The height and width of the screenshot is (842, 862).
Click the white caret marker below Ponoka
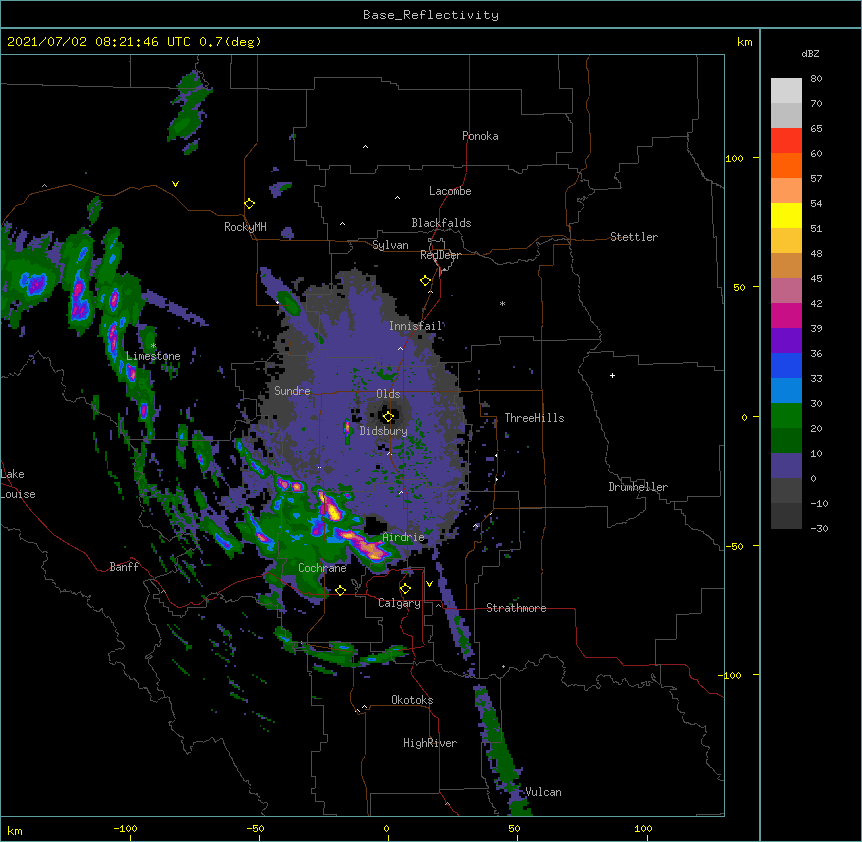[366, 147]
